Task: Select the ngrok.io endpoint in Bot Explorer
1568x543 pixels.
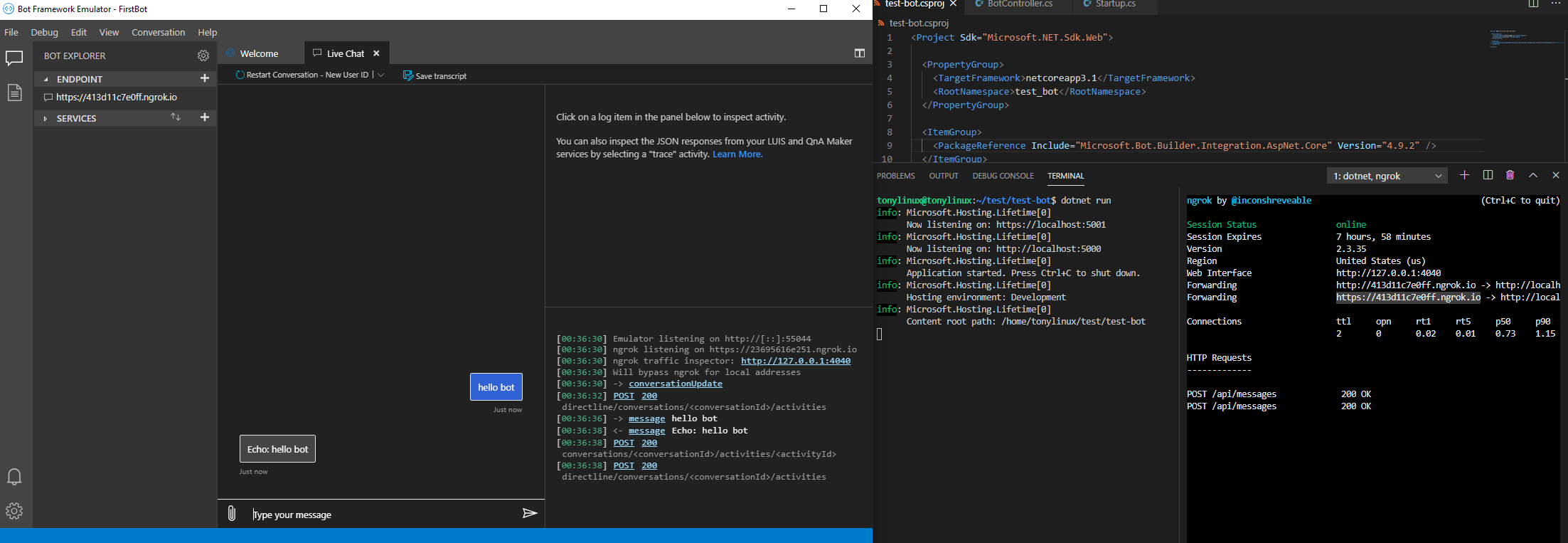Action: (117, 97)
